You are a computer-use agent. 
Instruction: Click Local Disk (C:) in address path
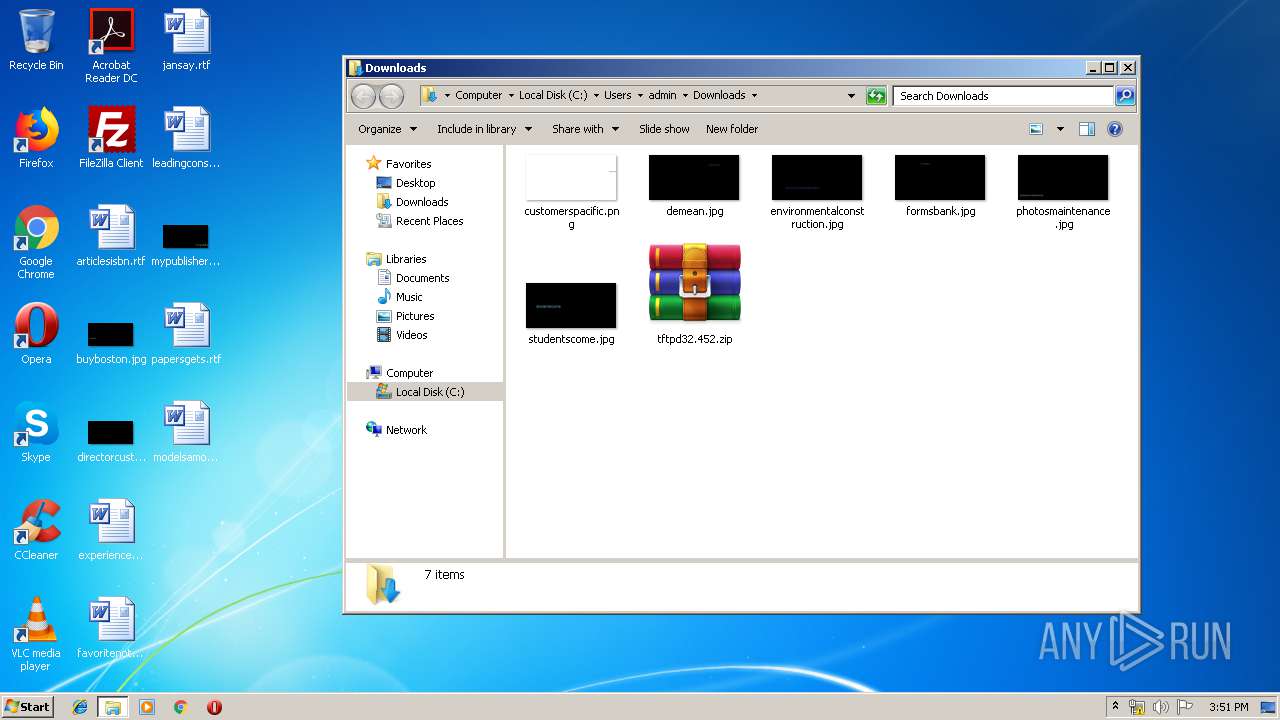(x=553, y=96)
